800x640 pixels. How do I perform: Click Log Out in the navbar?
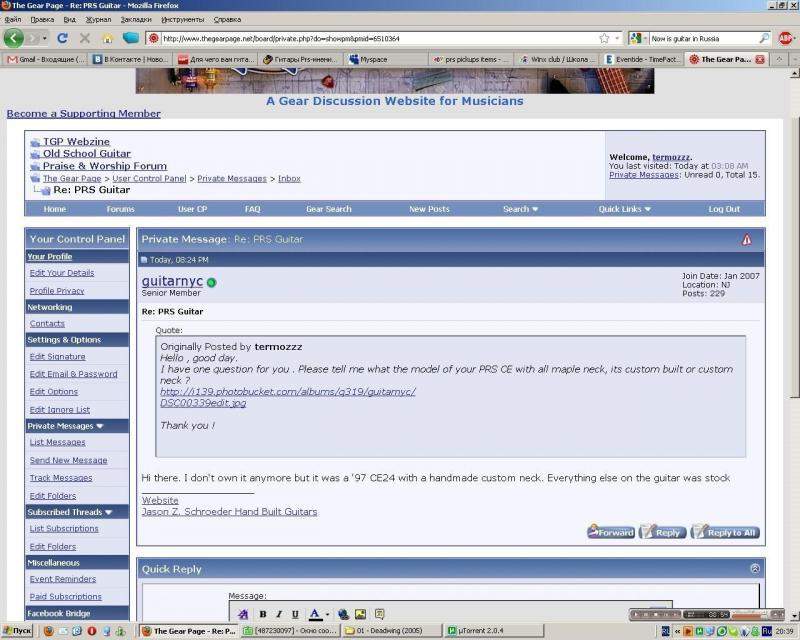pos(723,209)
